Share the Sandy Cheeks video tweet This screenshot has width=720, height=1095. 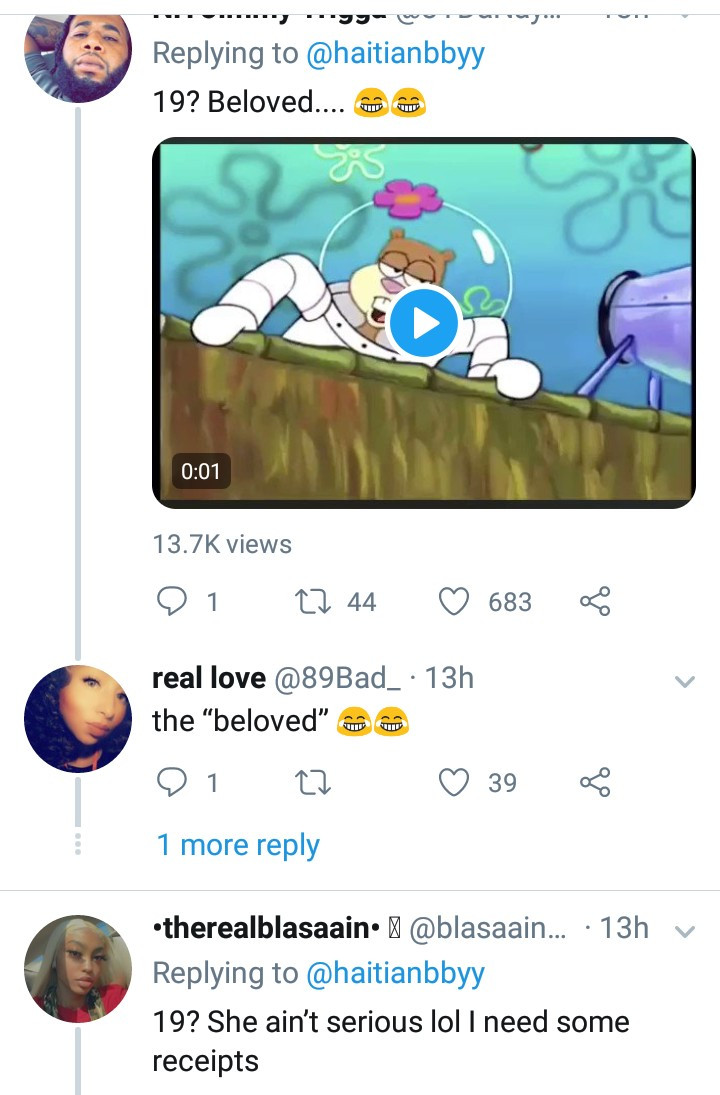(x=595, y=601)
